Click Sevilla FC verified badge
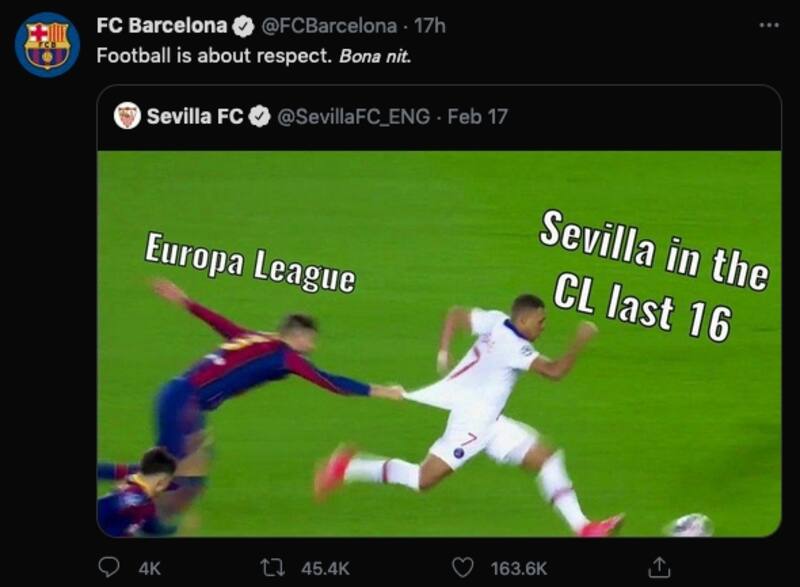 click(x=260, y=117)
